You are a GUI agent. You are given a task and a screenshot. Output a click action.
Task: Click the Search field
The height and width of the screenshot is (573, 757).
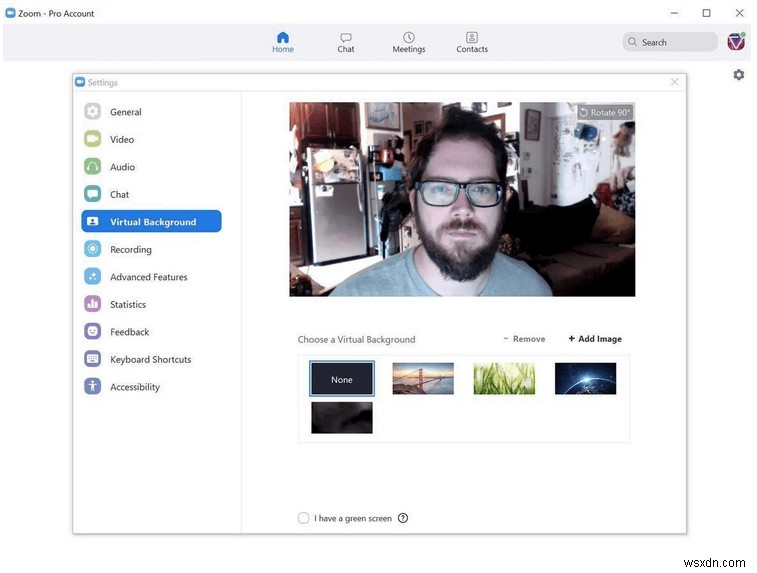click(x=670, y=42)
